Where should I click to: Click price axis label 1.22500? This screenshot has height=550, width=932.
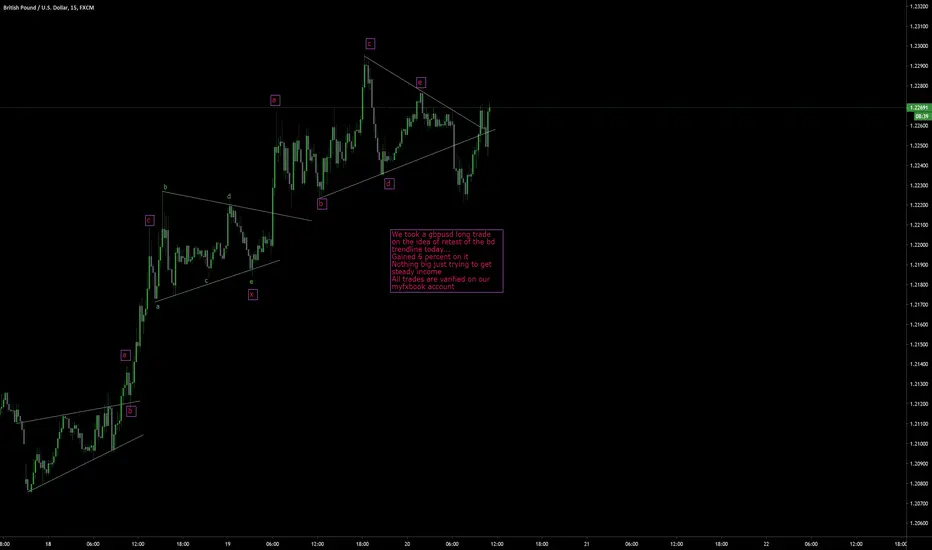(919, 146)
